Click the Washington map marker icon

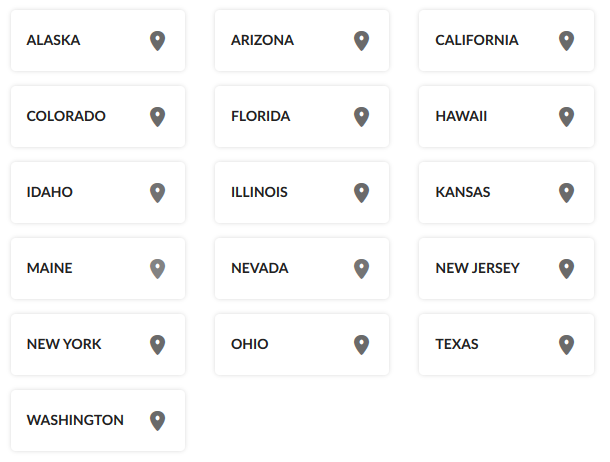(x=157, y=420)
